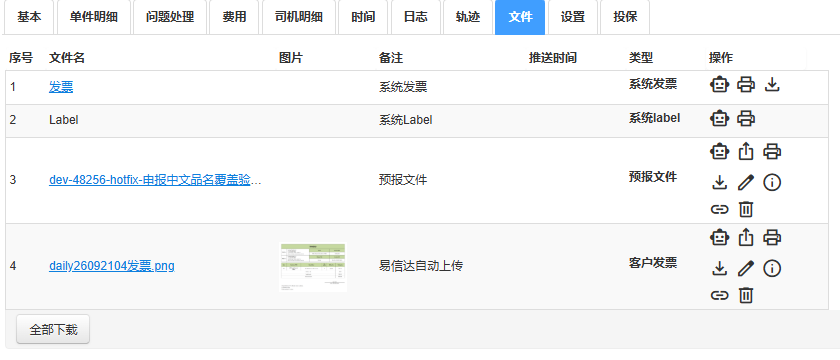
Task: Click robot icon in 发票 row
Action: click(x=719, y=85)
